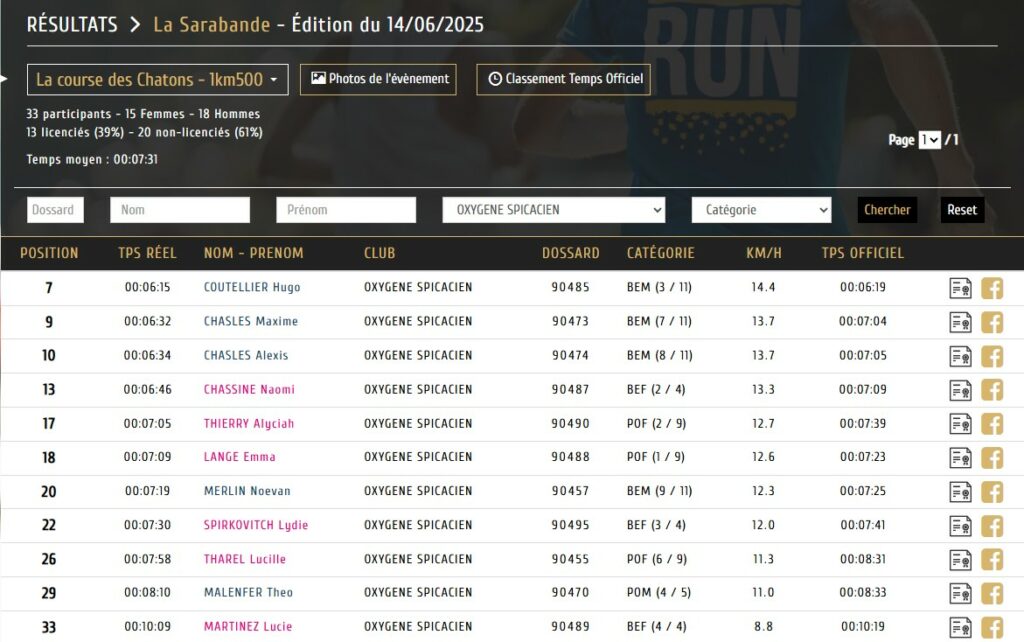Viewport: 1024px width, 642px height.
Task: Share Thierry Alyciah result on Facebook
Action: point(992,424)
